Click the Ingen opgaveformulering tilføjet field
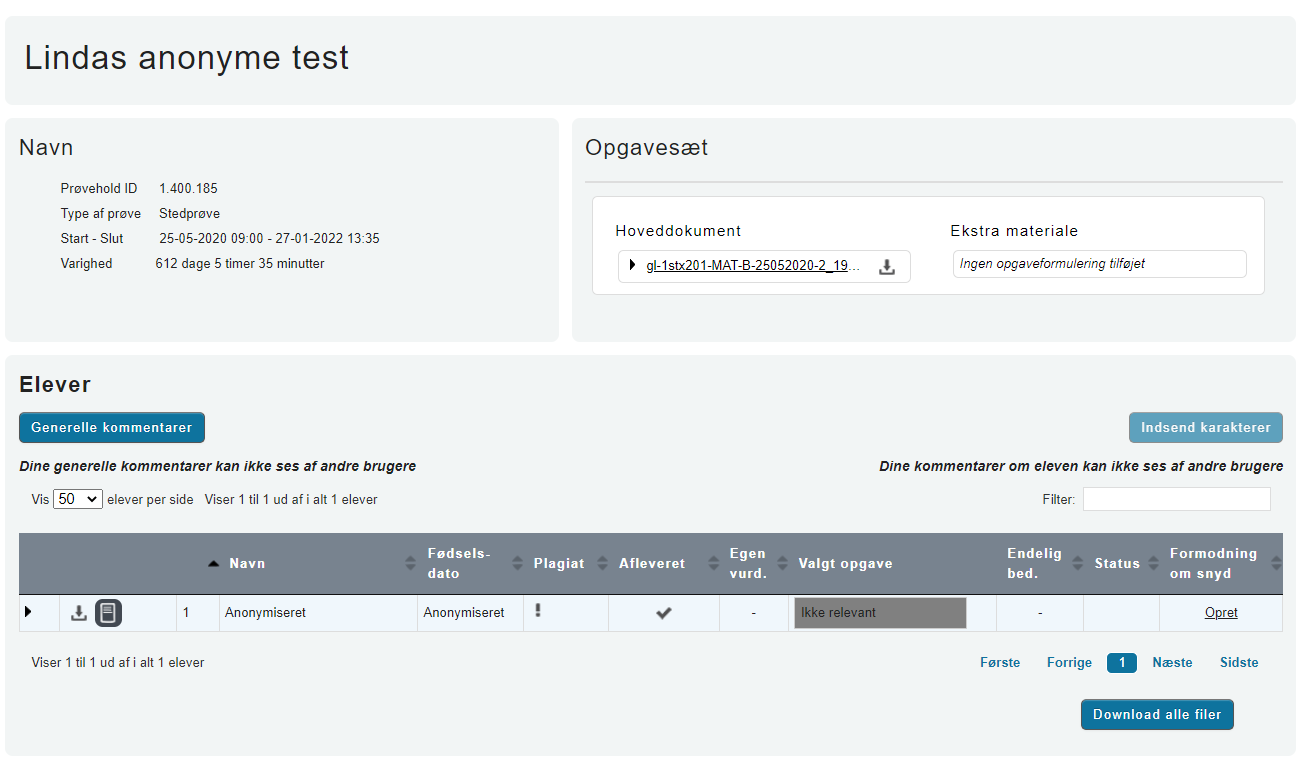Viewport: 1307px width, 765px height. pyautogui.click(x=1100, y=264)
